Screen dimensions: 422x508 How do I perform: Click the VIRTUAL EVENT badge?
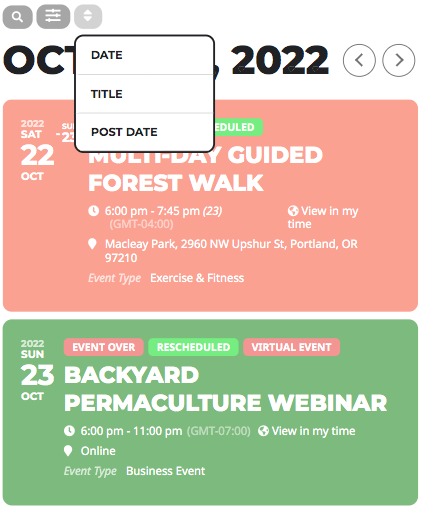(x=292, y=347)
